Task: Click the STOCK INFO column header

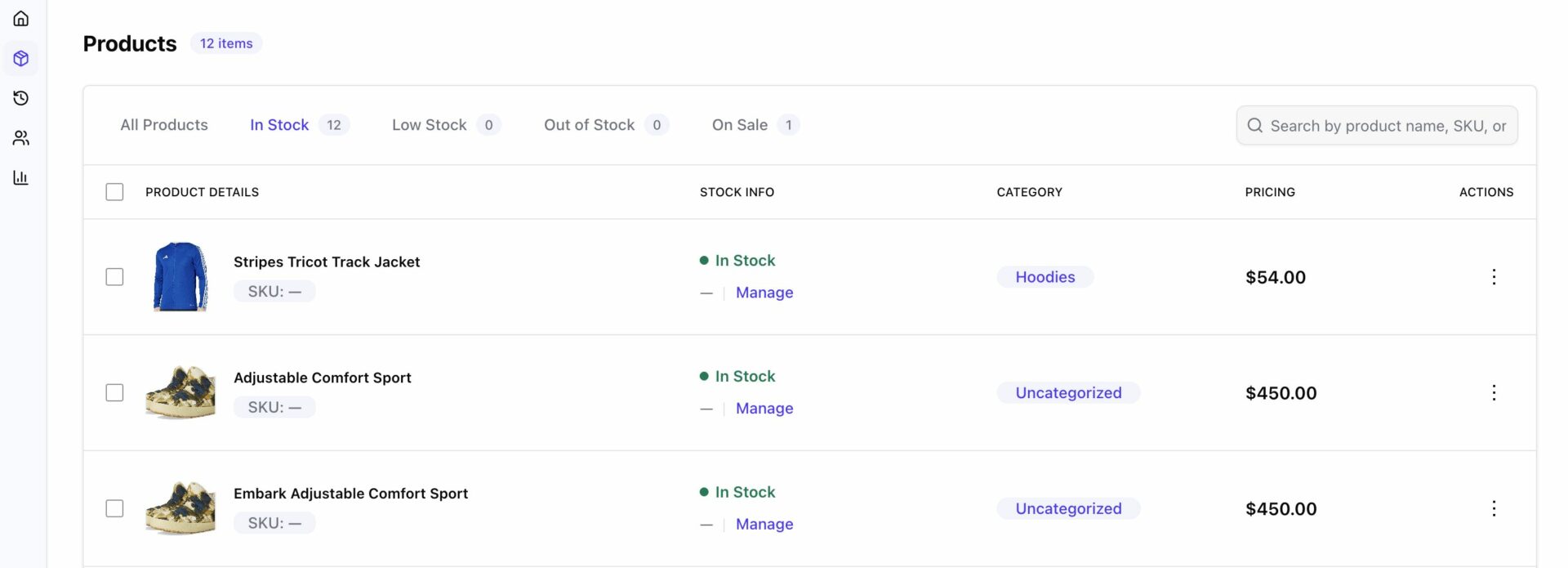Action: click(737, 192)
